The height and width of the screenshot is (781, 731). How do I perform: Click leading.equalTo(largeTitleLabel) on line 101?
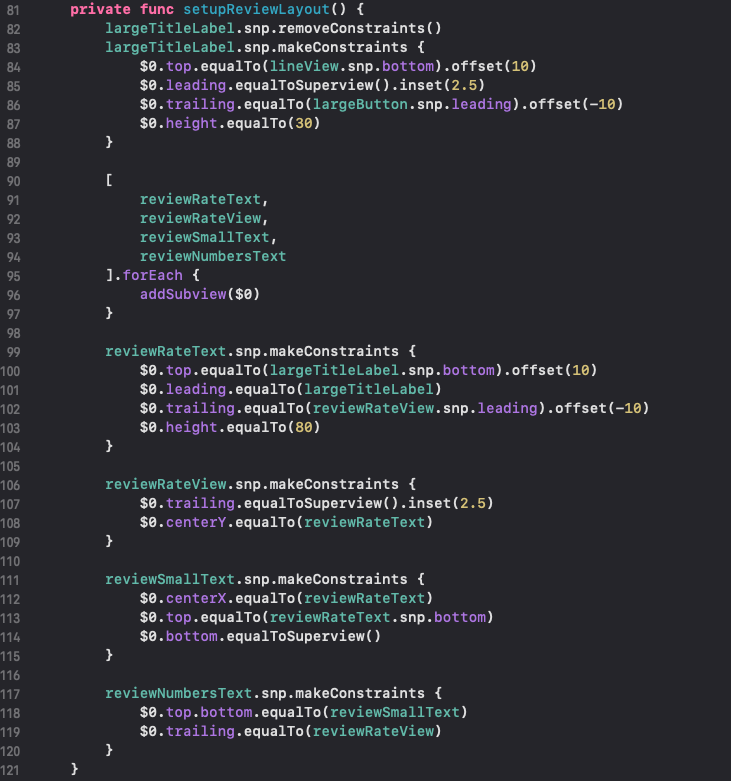click(304, 390)
